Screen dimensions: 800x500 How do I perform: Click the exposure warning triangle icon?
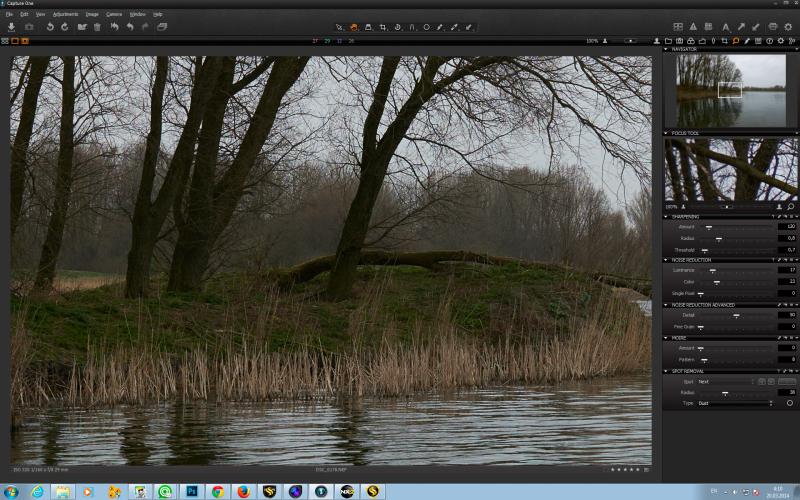click(693, 27)
